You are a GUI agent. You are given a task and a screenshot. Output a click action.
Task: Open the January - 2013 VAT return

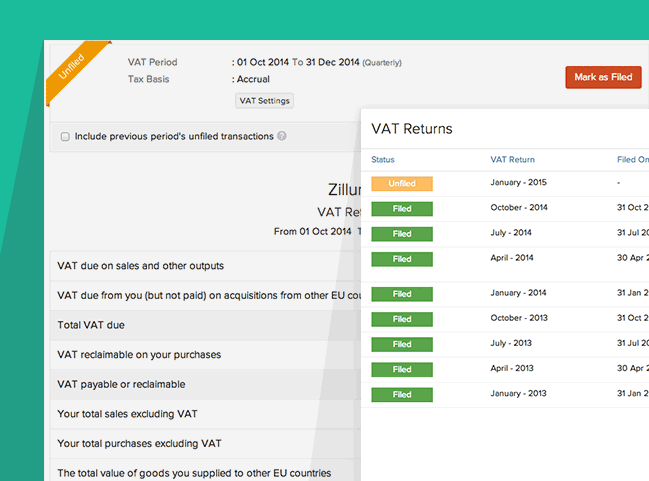(518, 393)
